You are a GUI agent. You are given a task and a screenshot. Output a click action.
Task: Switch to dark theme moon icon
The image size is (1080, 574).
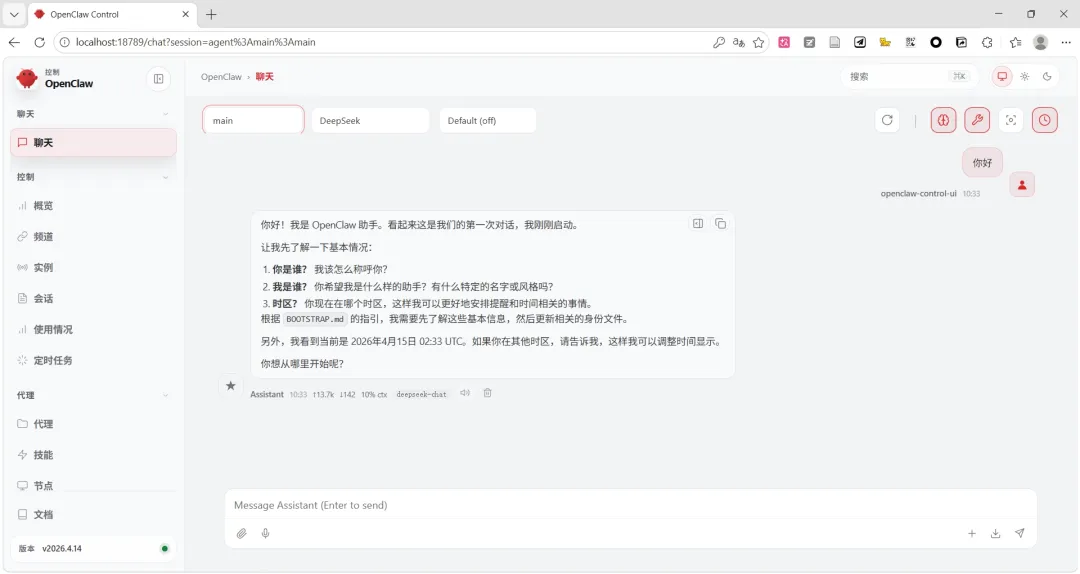(1047, 76)
